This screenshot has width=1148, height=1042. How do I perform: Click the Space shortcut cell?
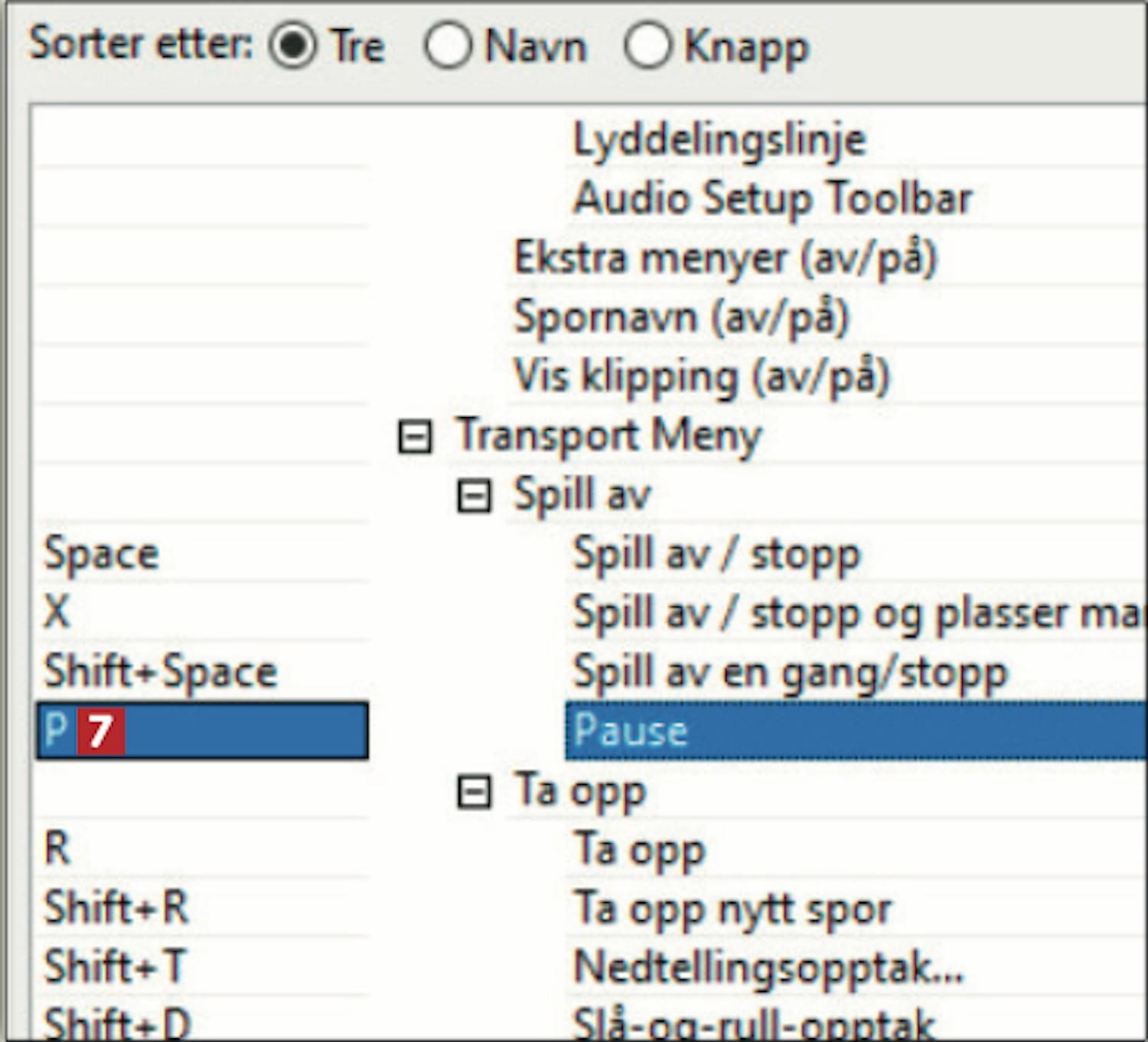click(101, 555)
